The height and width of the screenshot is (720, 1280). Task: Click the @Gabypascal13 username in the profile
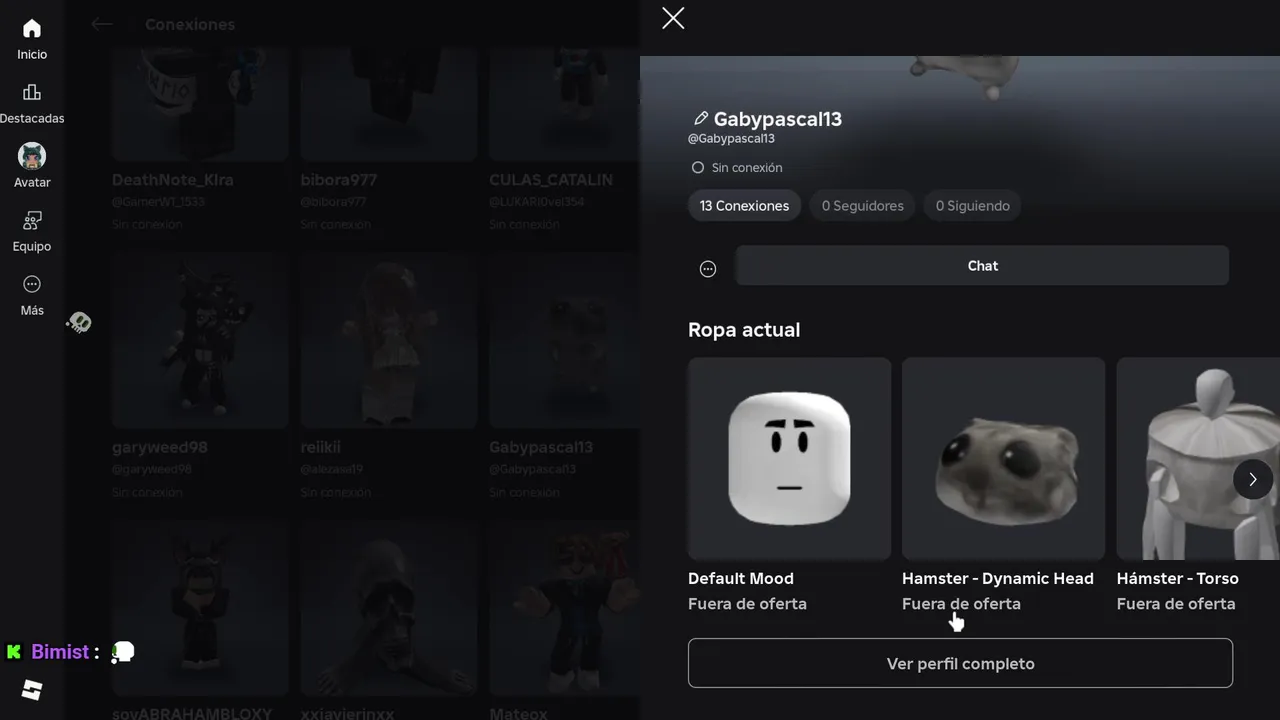[x=731, y=139]
